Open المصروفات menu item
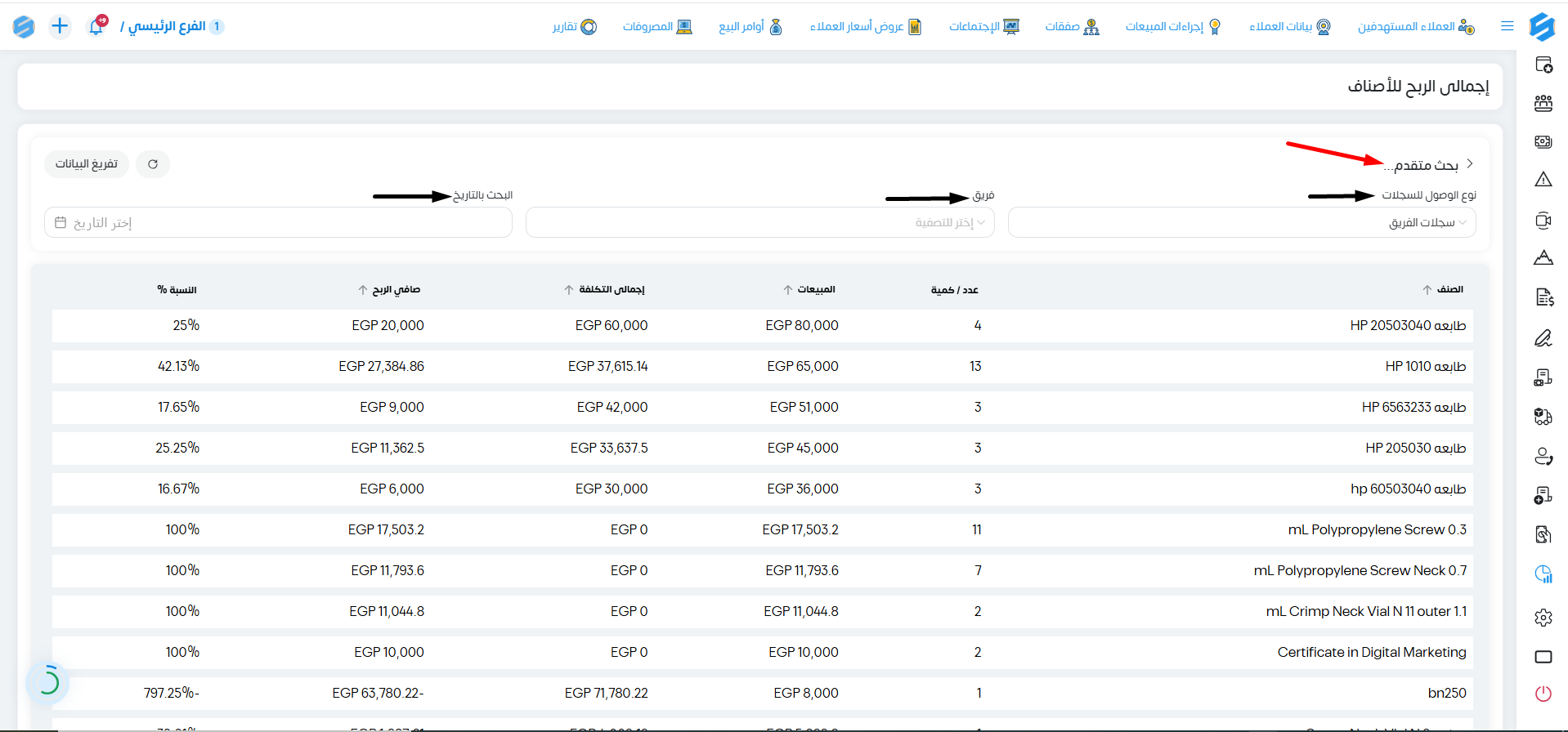This screenshot has height=732, width=1568. (x=657, y=27)
